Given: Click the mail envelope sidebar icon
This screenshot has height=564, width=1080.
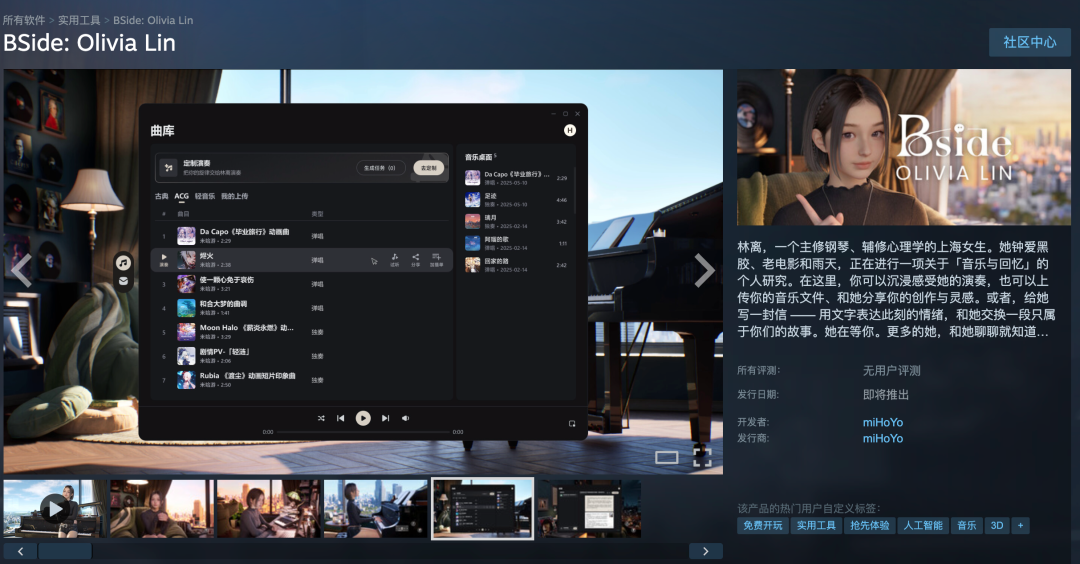Looking at the screenshot, I should click(x=123, y=281).
